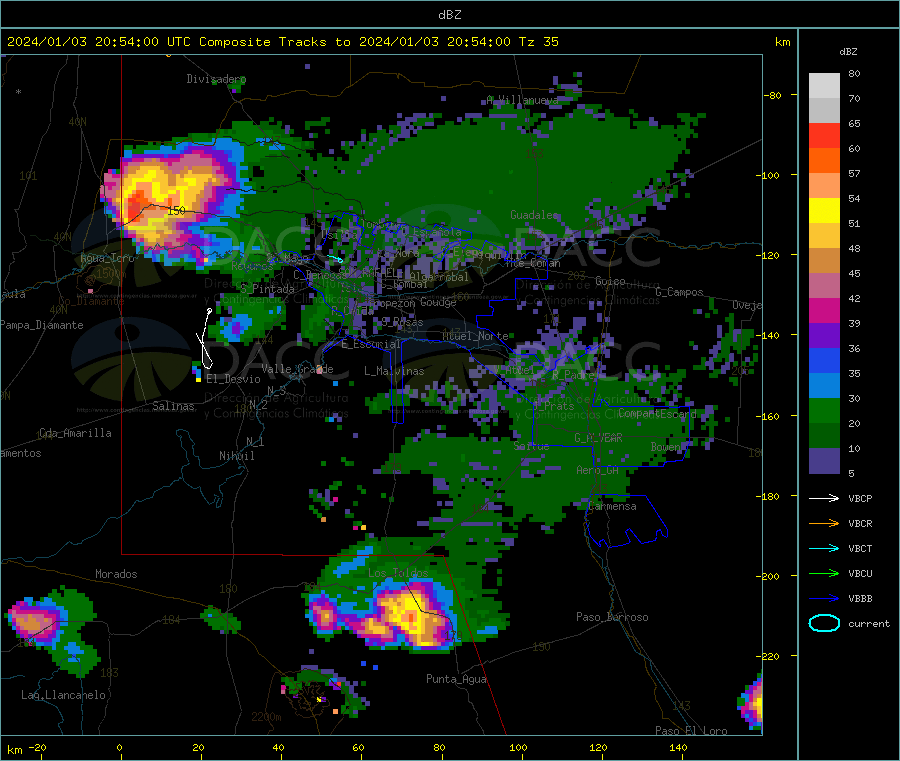Click the storm cell core below Los_Toldos

click(x=409, y=615)
